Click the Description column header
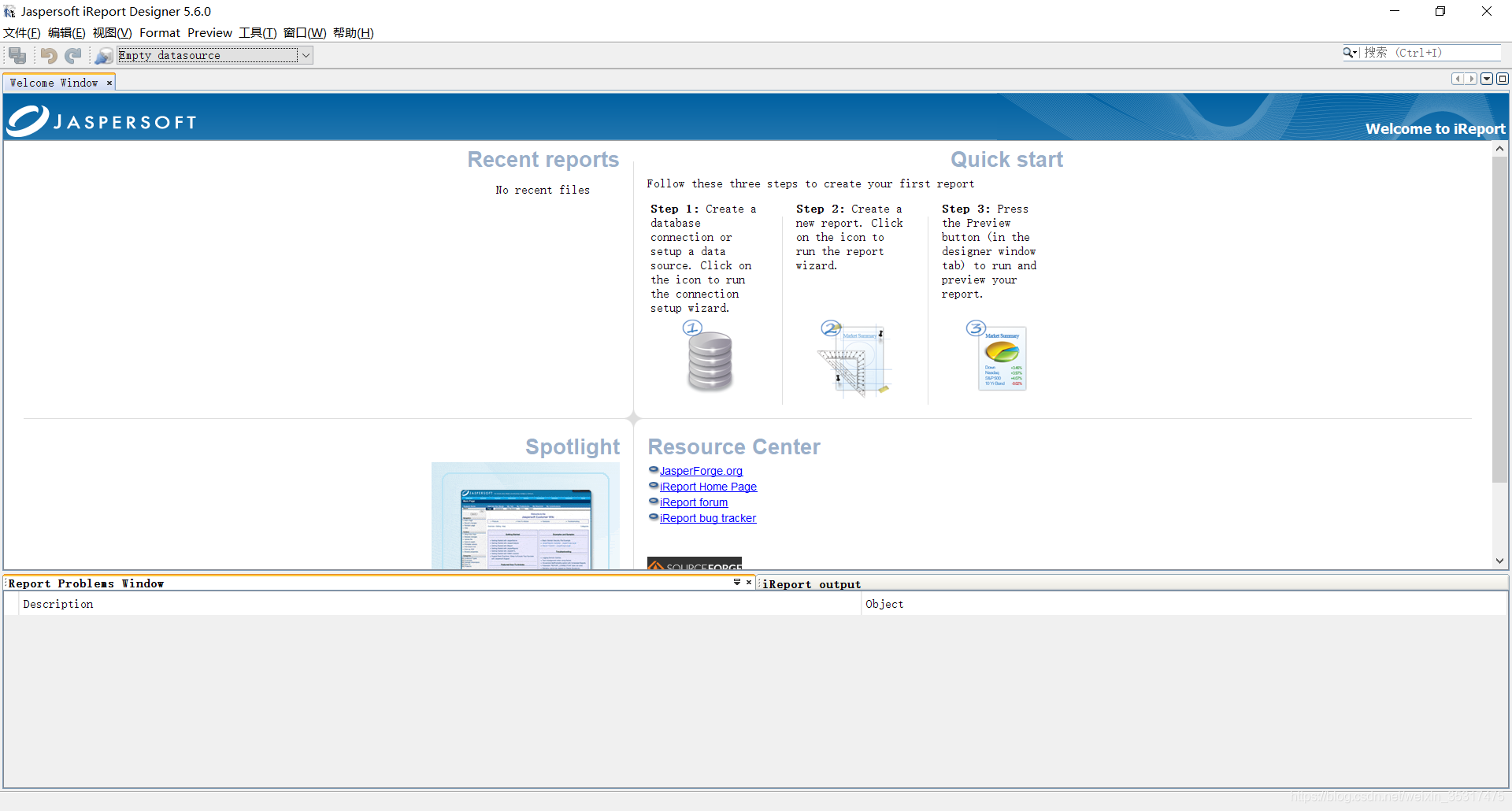The width and height of the screenshot is (1512, 811). 441,604
